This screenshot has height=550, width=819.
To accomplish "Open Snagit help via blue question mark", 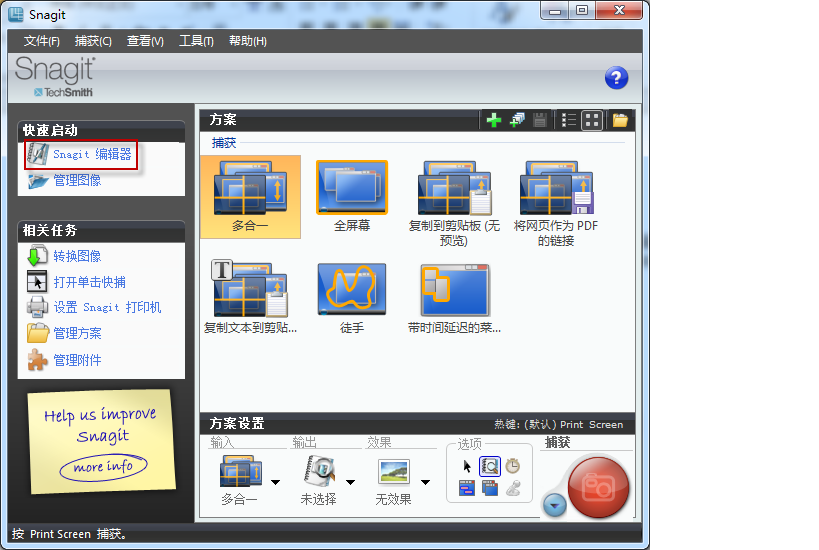I will click(616, 78).
